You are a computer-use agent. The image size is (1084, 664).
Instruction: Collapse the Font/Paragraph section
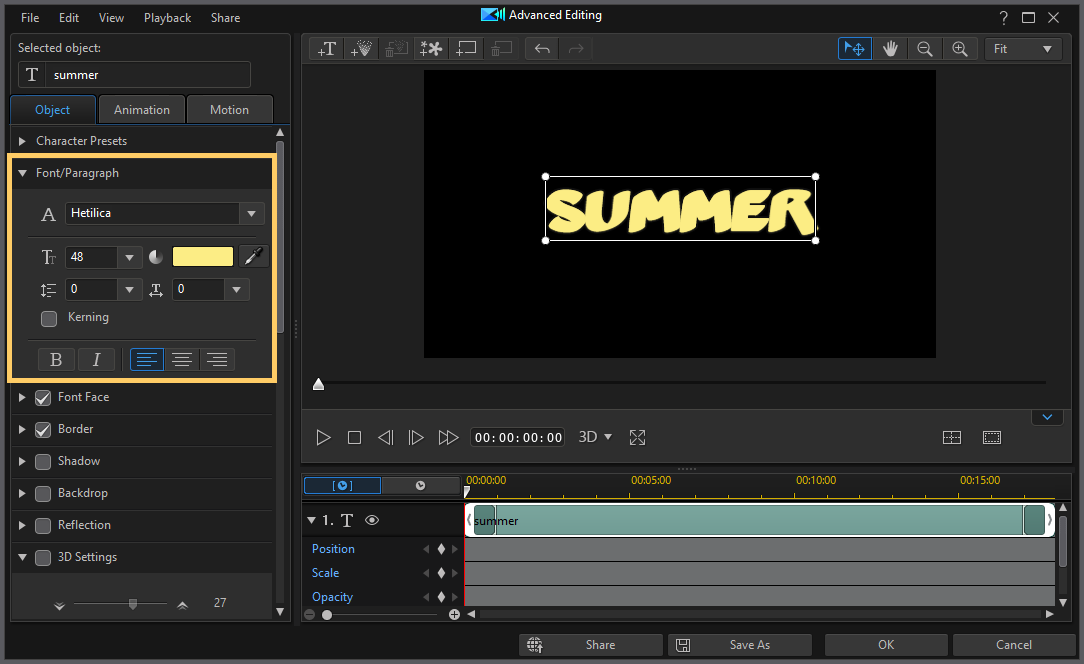point(22,173)
